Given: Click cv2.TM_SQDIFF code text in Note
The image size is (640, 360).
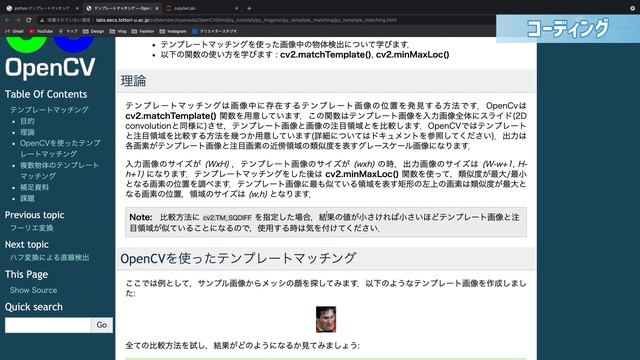Looking at the screenshot, I should 227,218.
